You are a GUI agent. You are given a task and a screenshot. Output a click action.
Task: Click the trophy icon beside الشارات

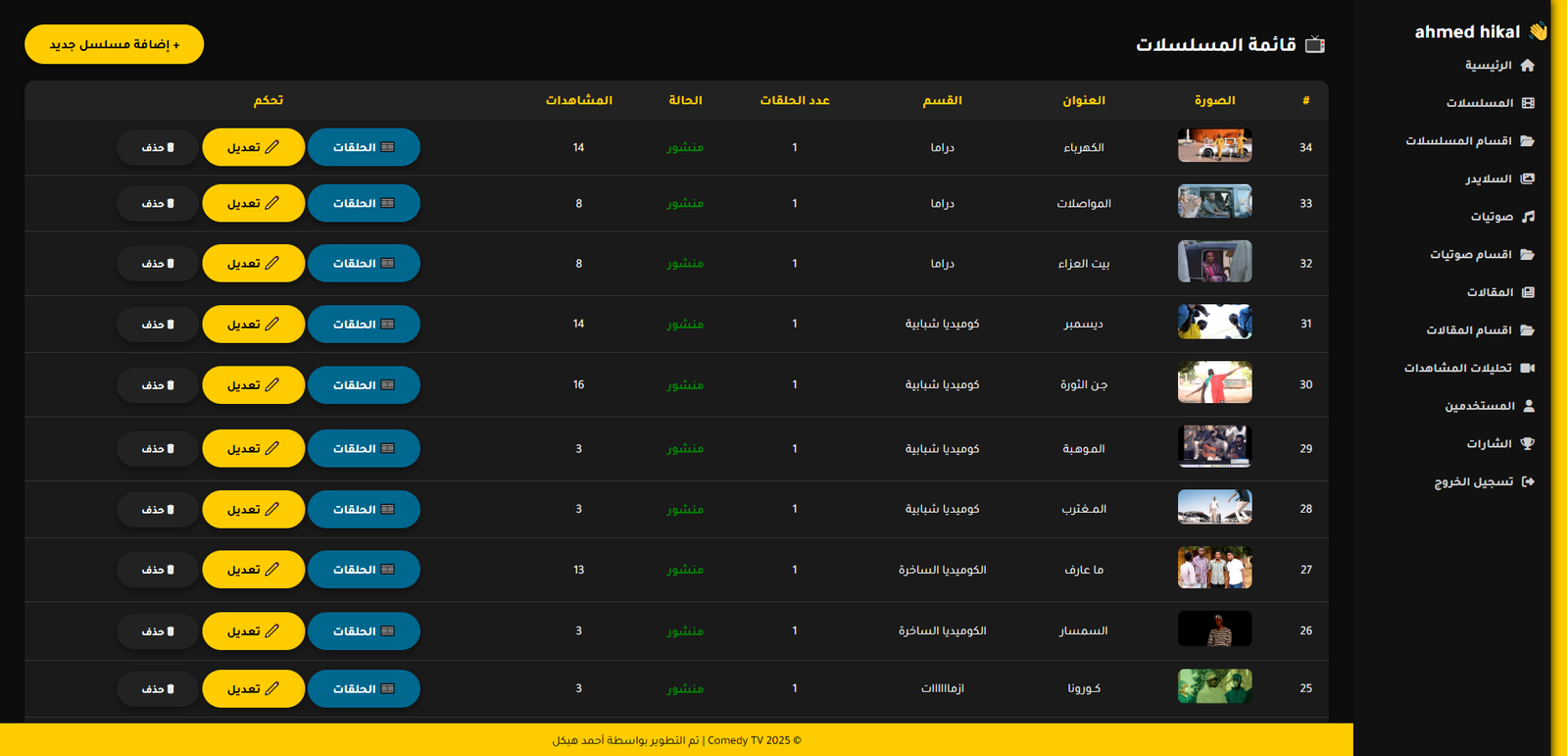tap(1527, 444)
